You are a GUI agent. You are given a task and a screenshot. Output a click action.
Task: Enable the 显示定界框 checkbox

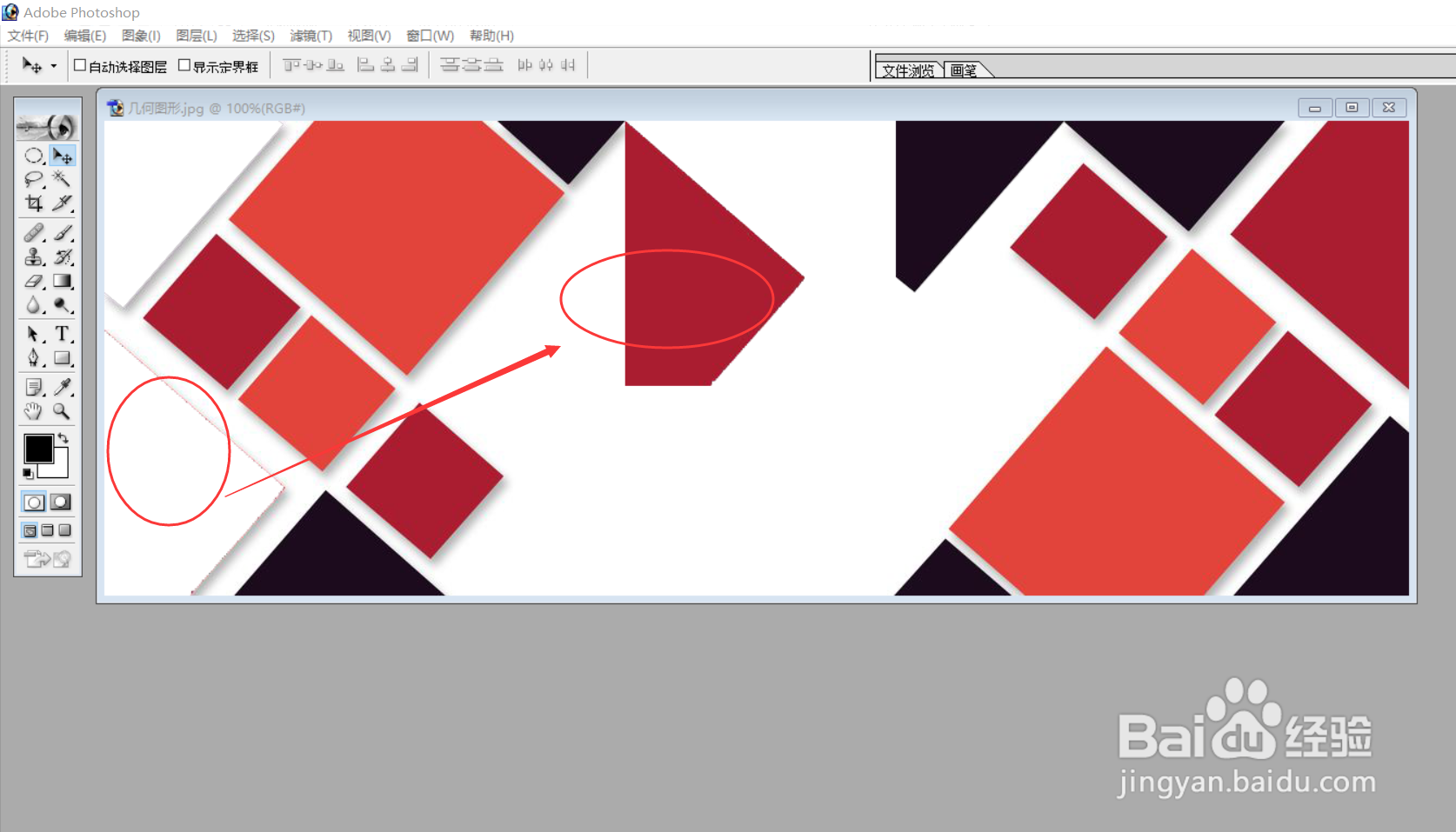[x=184, y=65]
